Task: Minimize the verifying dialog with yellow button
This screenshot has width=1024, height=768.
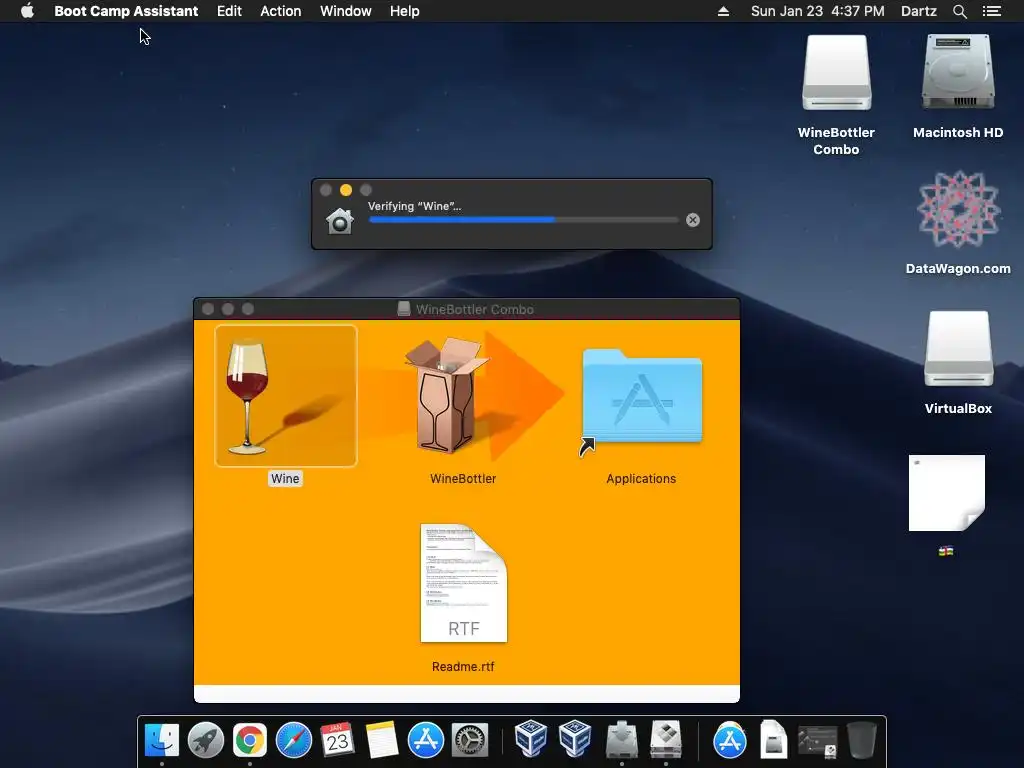Action: pos(346,190)
